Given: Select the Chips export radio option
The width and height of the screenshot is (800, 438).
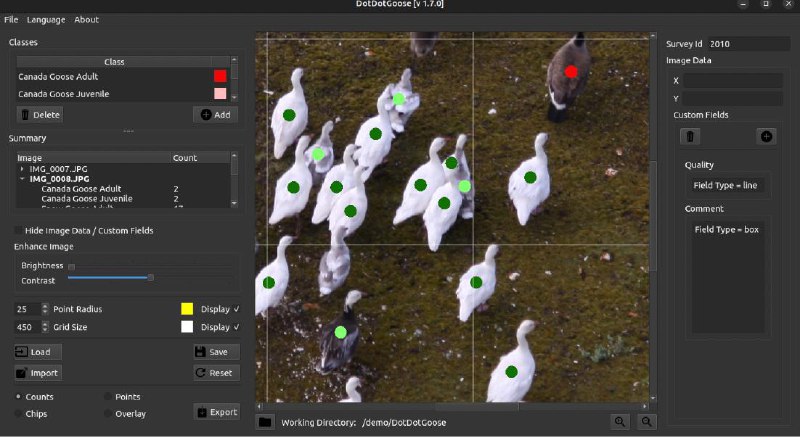Looking at the screenshot, I should pos(19,413).
